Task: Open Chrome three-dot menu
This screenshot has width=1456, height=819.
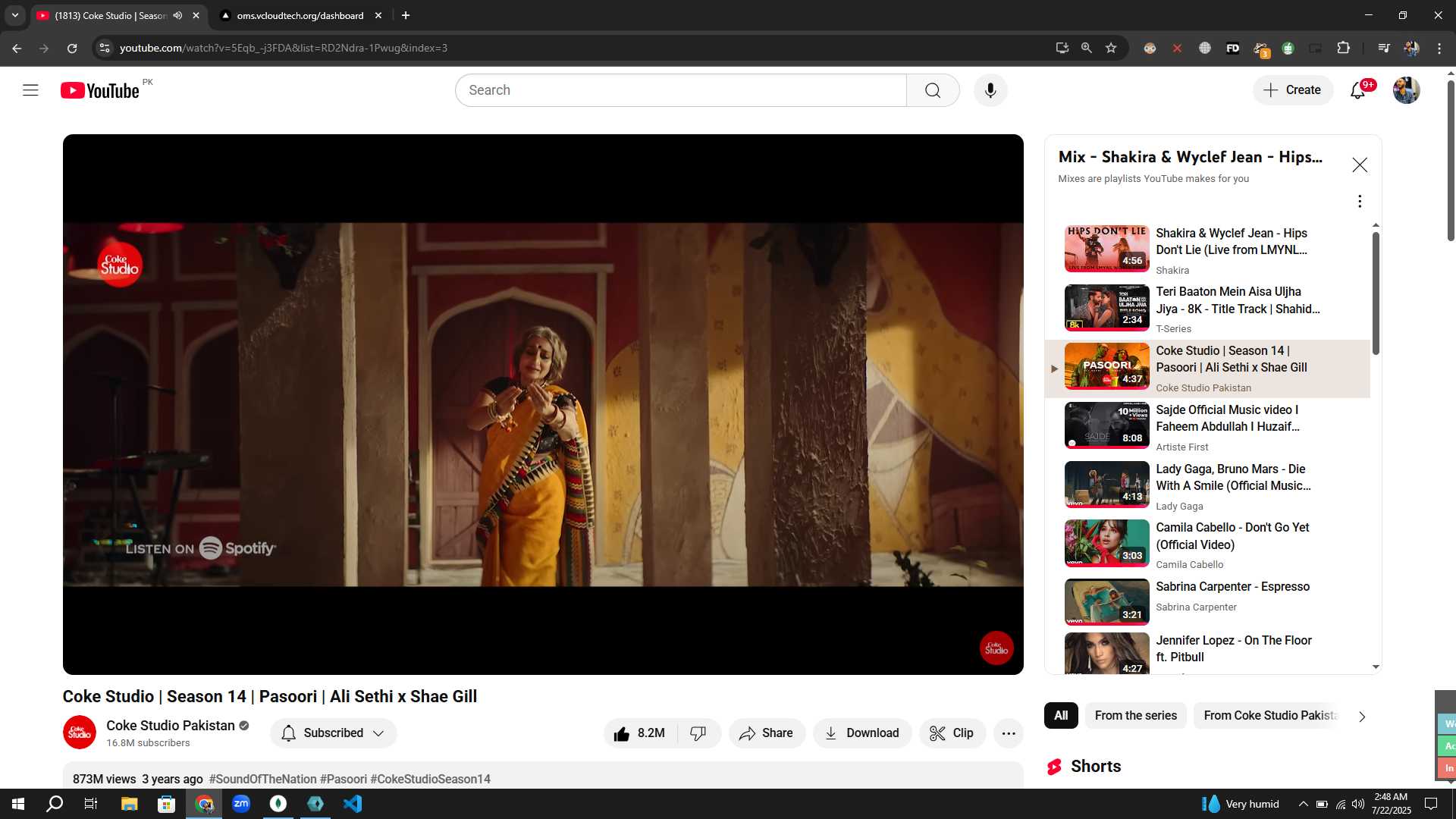Action: (x=1439, y=48)
